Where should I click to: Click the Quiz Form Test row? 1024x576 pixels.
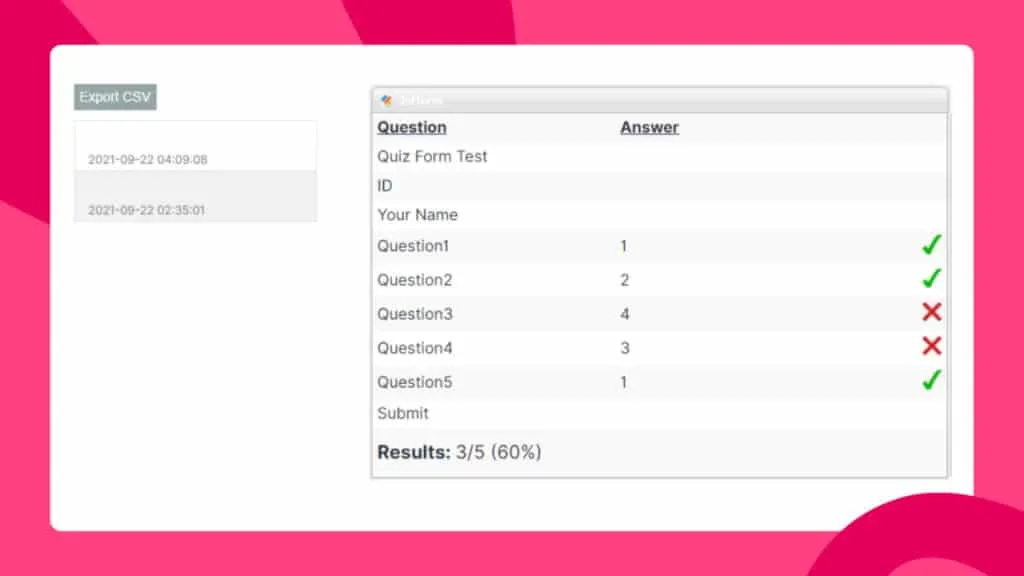point(432,156)
